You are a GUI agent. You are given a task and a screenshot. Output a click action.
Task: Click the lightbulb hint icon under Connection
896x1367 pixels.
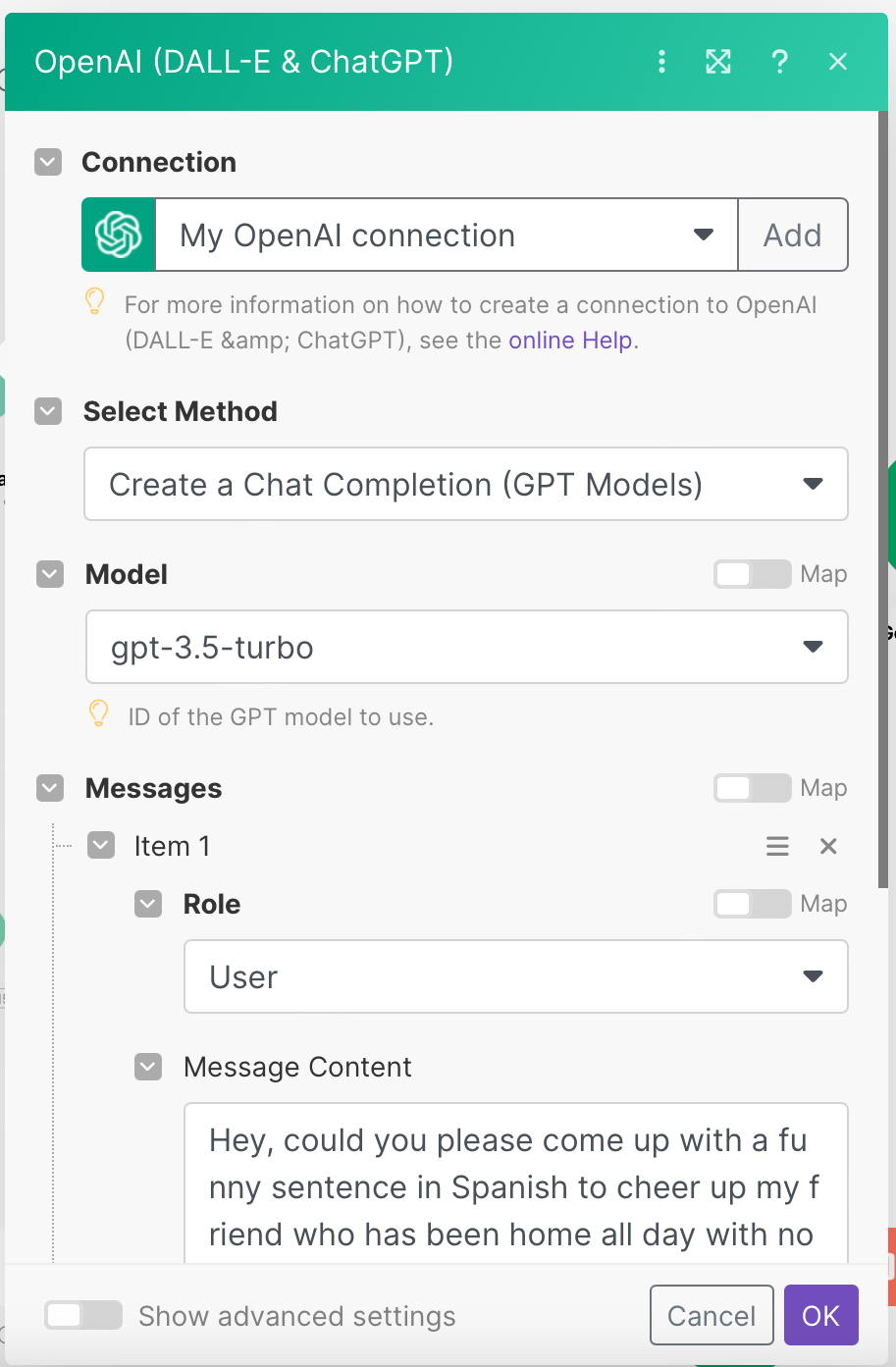[x=95, y=301]
